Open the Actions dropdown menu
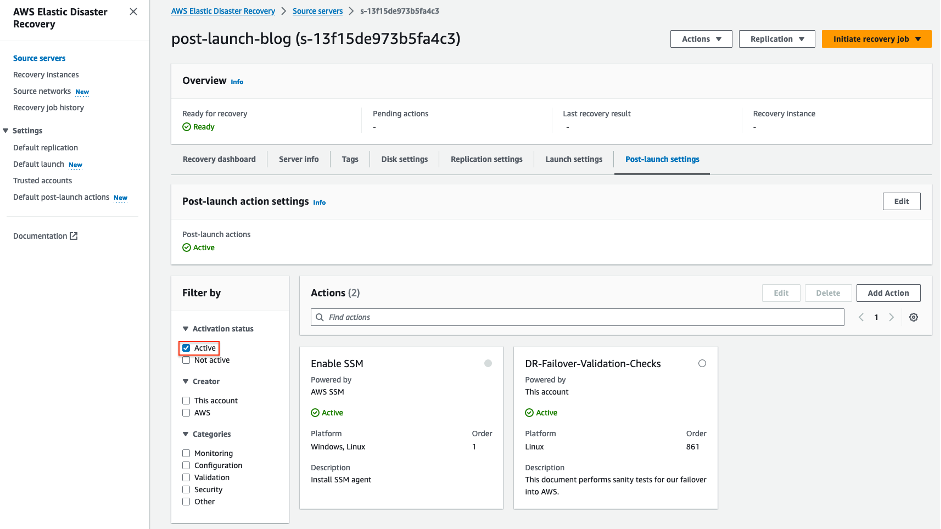This screenshot has height=529, width=941. pyautogui.click(x=701, y=39)
